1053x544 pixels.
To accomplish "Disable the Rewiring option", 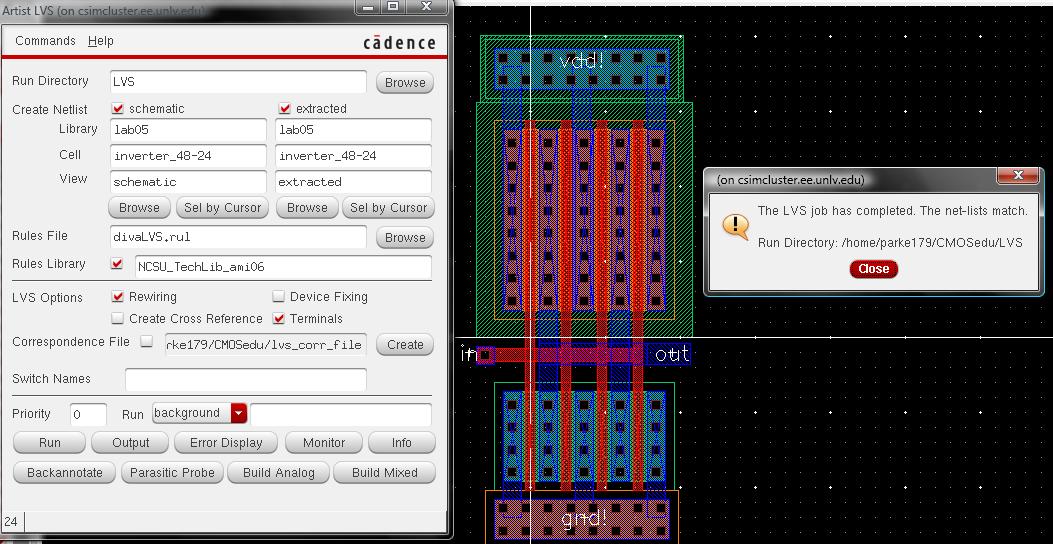I will (x=118, y=297).
